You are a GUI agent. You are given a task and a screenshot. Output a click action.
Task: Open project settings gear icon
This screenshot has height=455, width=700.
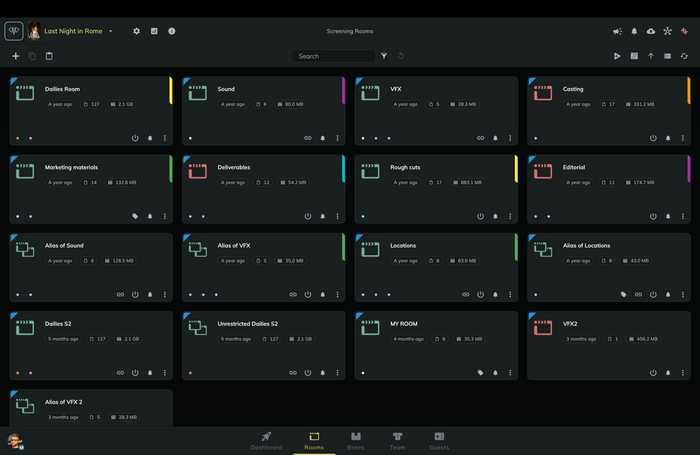[x=137, y=31]
